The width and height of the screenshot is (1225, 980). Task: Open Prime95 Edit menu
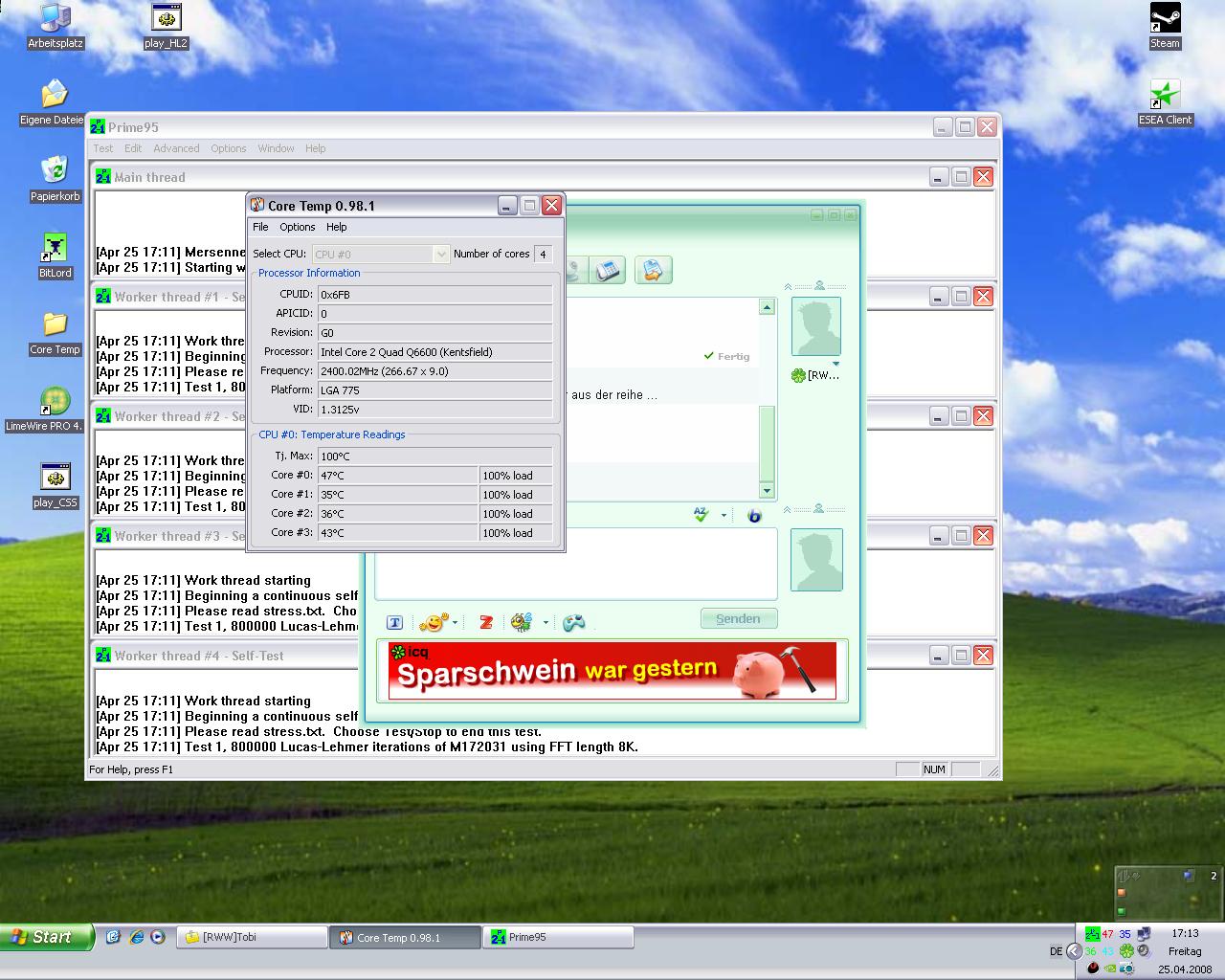coord(133,148)
